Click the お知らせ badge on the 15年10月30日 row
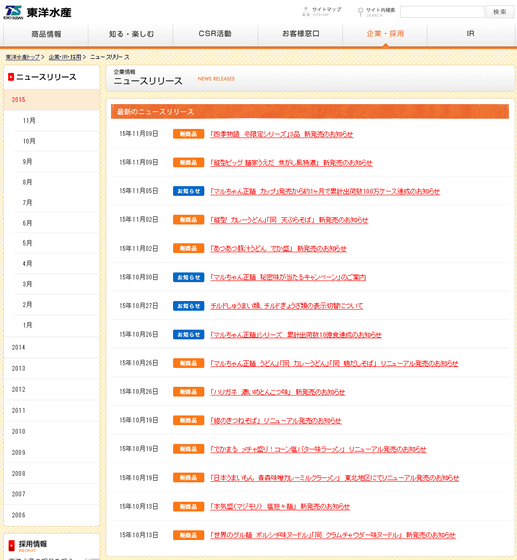The height and width of the screenshot is (560, 517). pyautogui.click(x=189, y=277)
